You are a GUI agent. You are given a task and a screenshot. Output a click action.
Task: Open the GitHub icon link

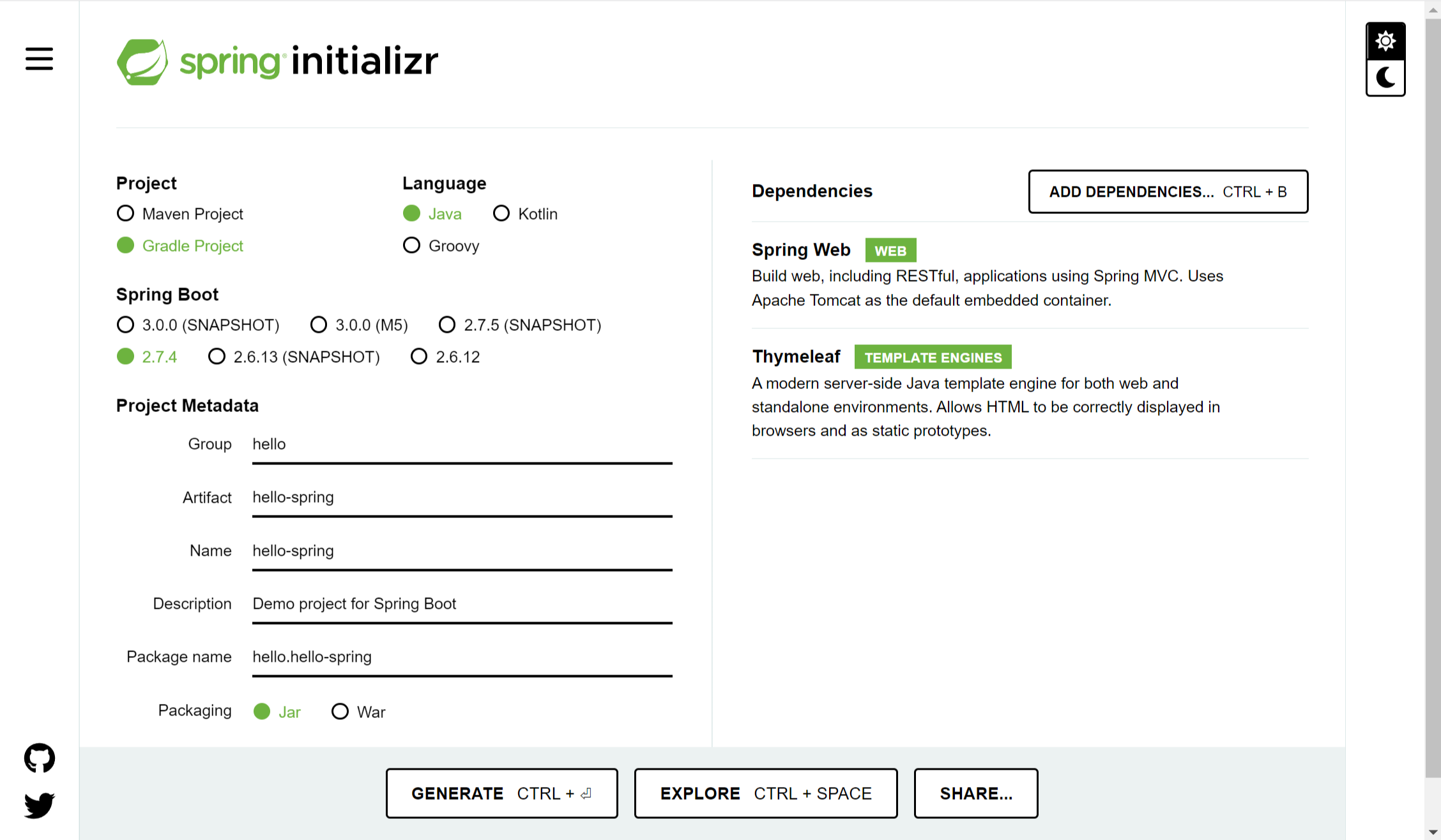[x=40, y=758]
